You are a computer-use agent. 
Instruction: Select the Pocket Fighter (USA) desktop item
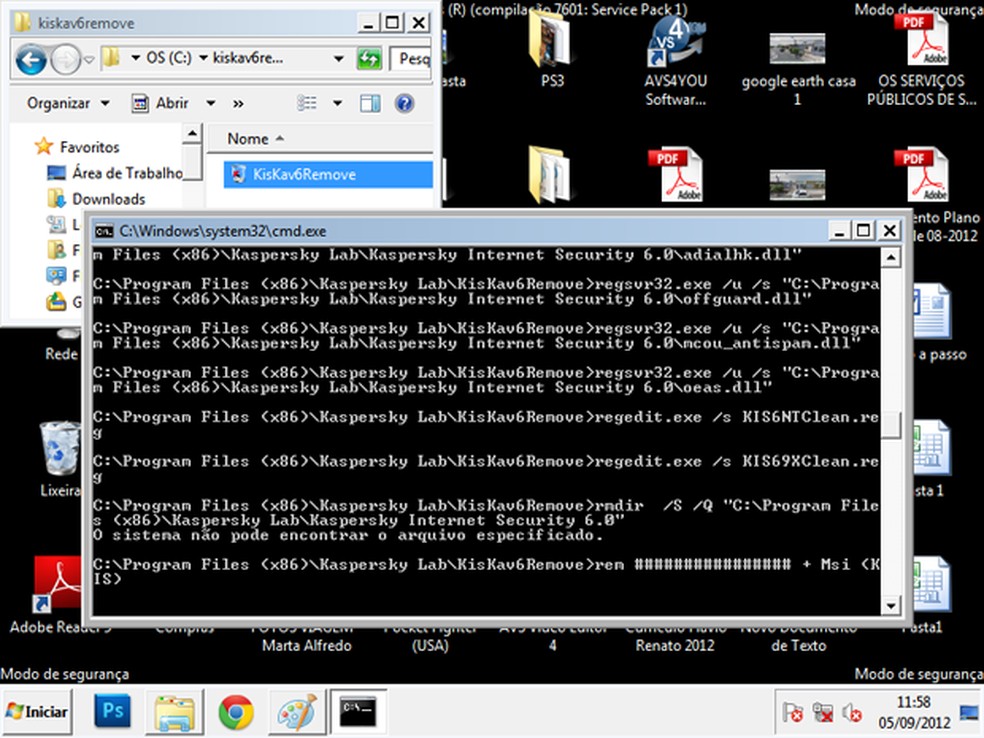(x=430, y=638)
